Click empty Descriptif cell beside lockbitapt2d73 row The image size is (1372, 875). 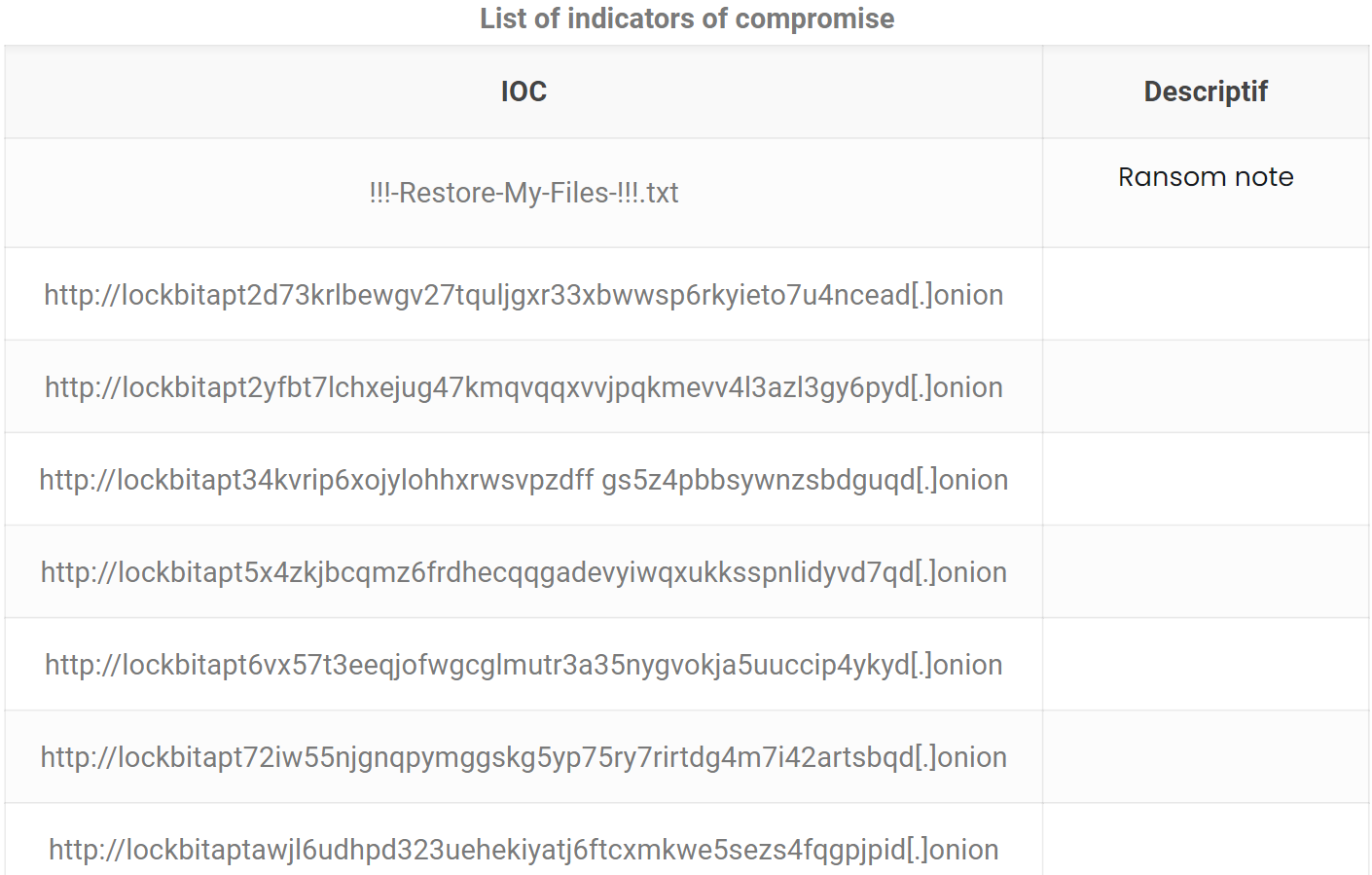(x=1206, y=294)
